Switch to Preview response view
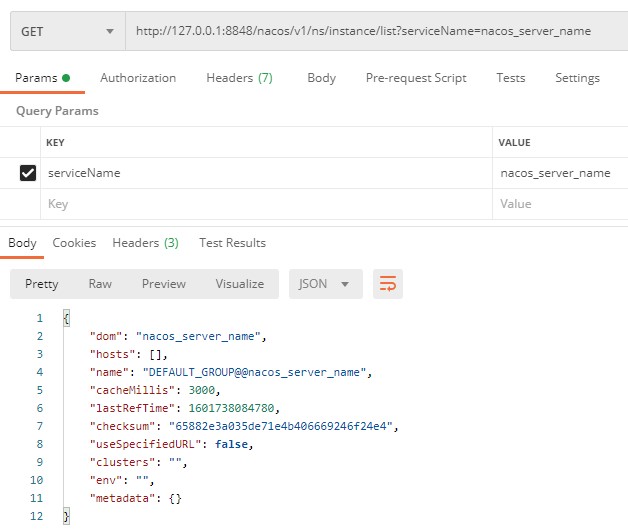Screen dimensions: 628x530 coord(164,284)
